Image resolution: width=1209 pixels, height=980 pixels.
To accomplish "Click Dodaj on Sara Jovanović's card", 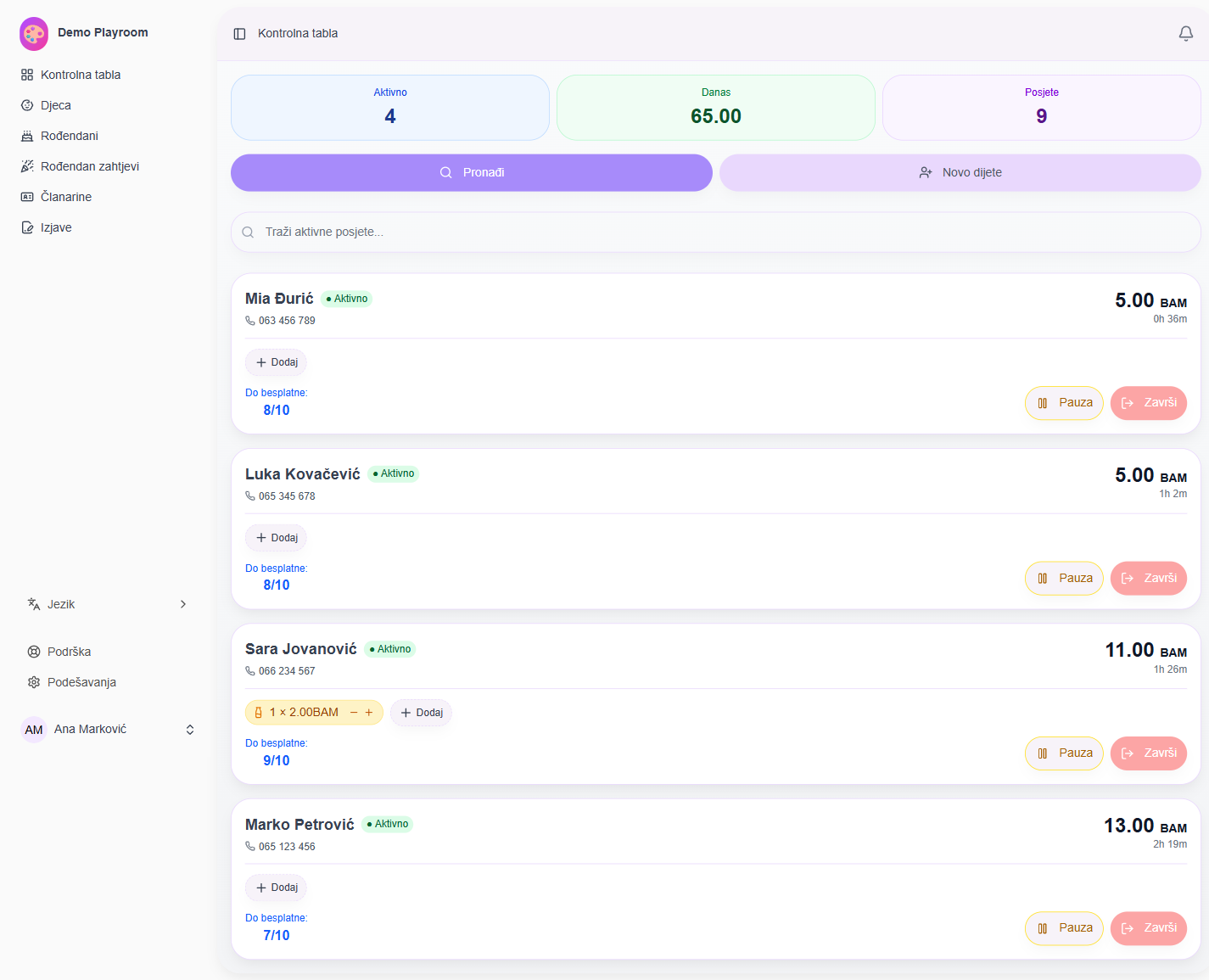I will click(421, 713).
